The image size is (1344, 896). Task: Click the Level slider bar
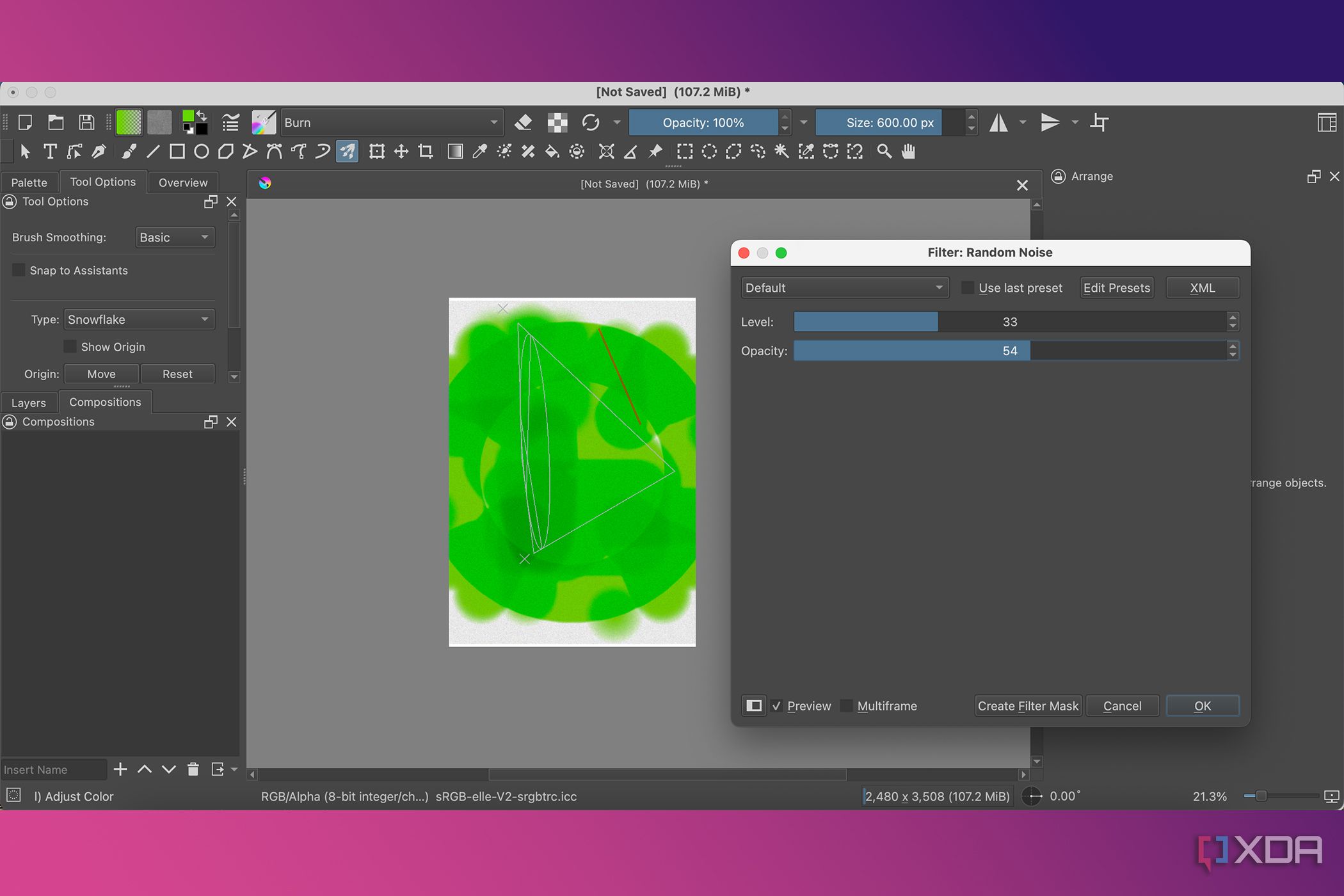[1010, 321]
